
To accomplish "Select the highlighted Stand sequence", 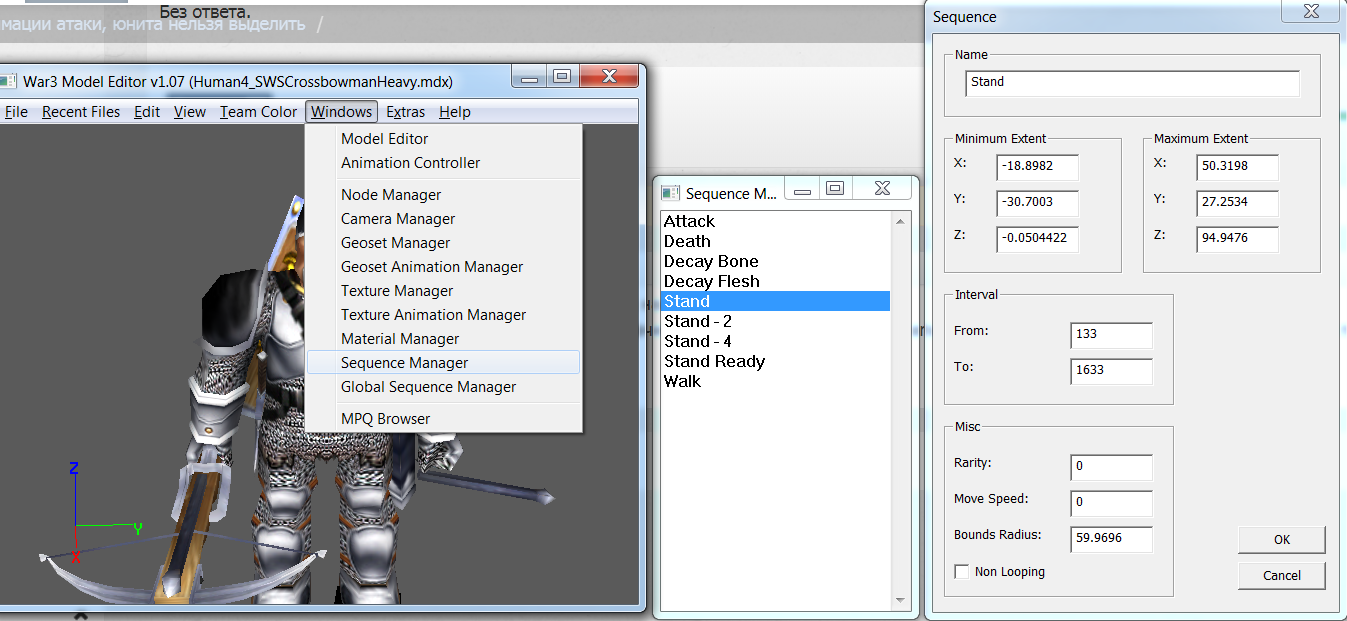I will pos(776,301).
